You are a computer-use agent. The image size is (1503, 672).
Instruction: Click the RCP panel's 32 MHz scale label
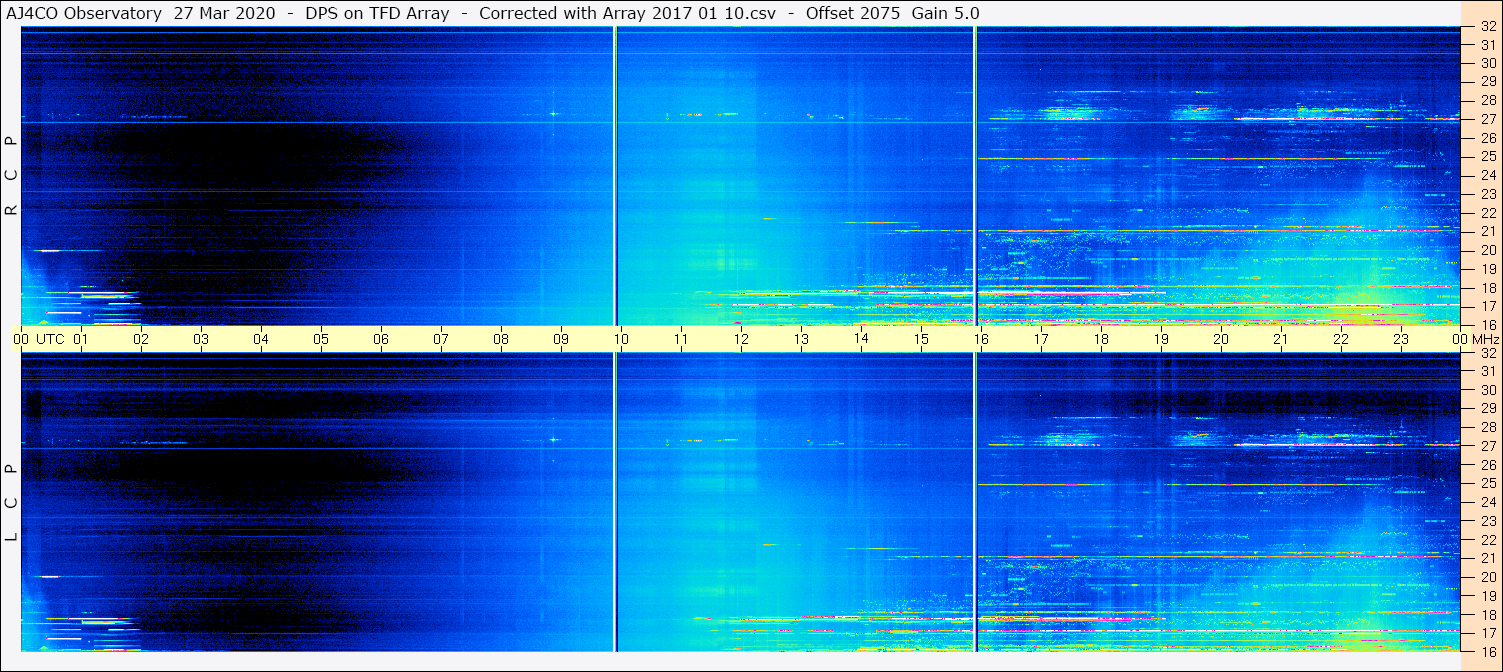coord(1487,28)
